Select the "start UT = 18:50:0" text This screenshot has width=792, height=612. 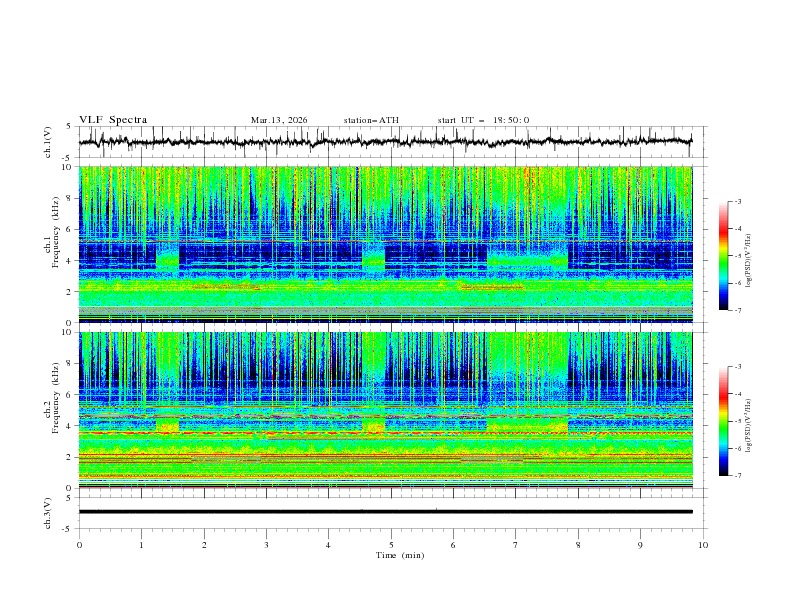coord(483,120)
